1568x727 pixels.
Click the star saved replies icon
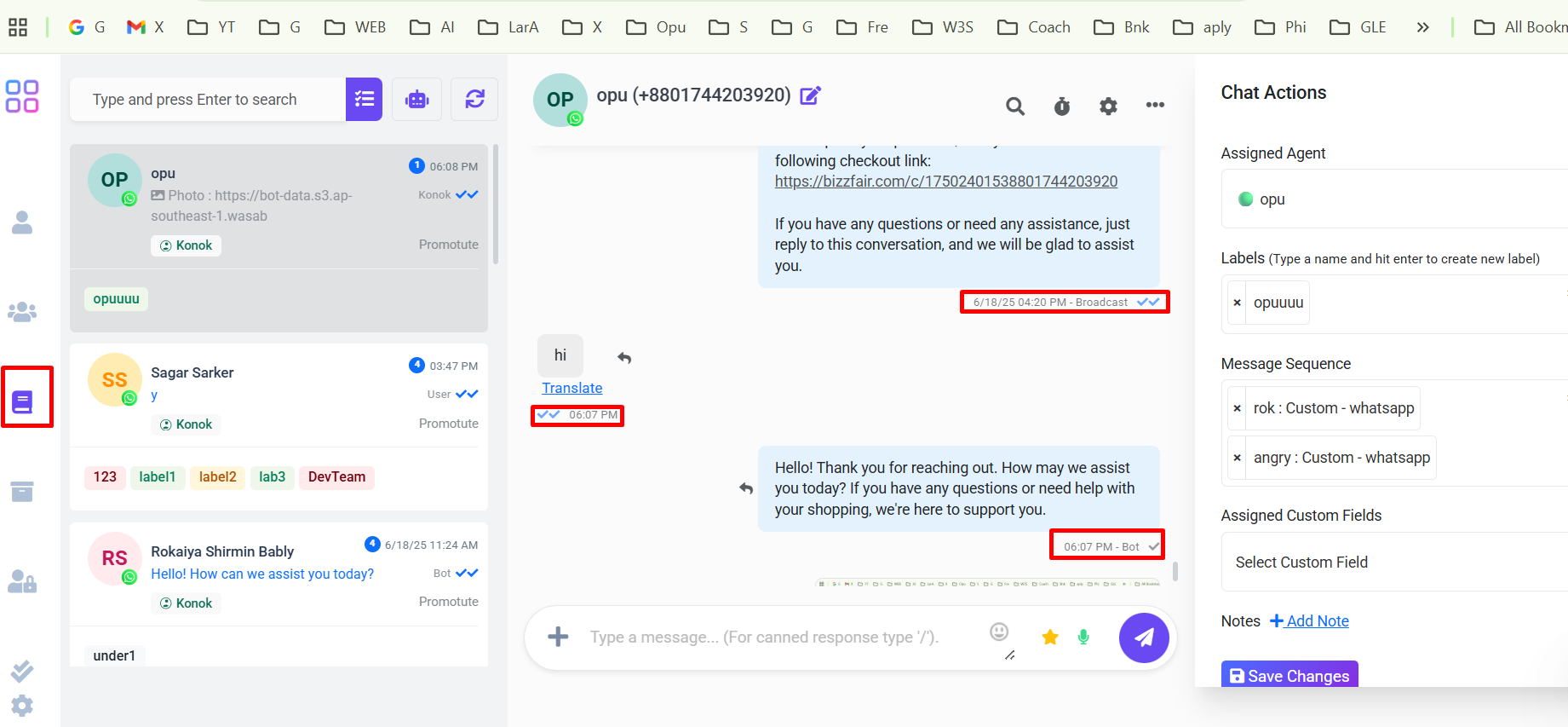point(1050,638)
